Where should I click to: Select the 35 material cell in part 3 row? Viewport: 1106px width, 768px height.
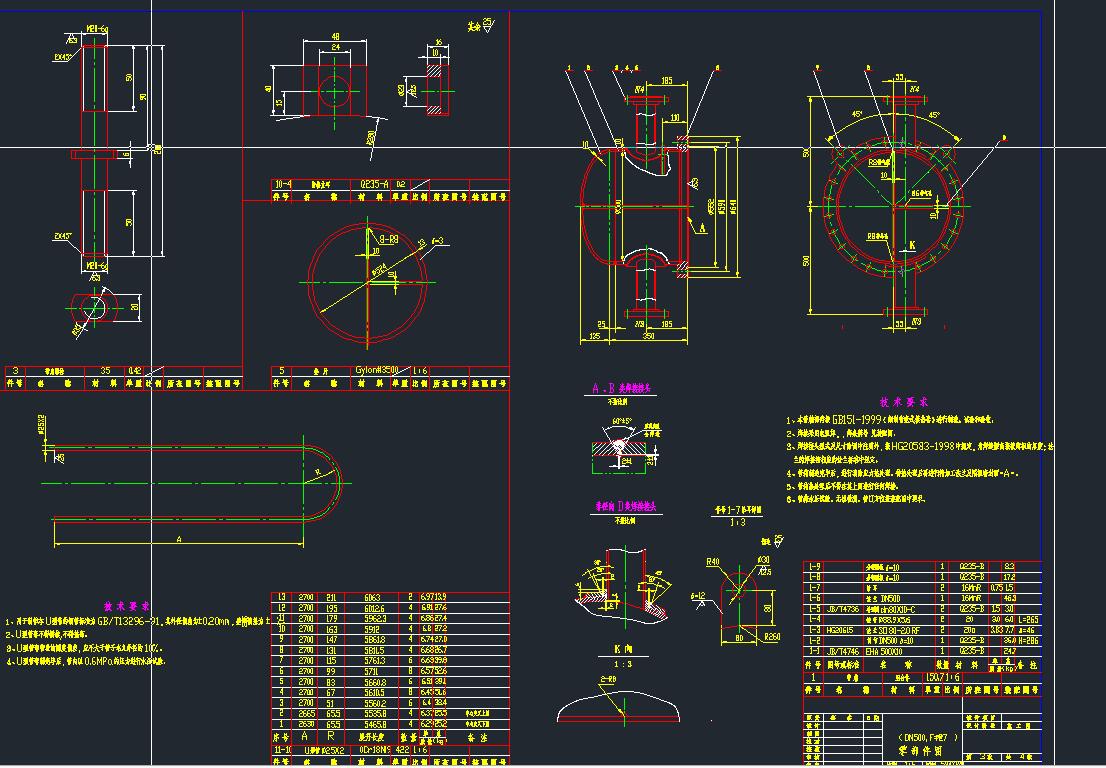105,370
